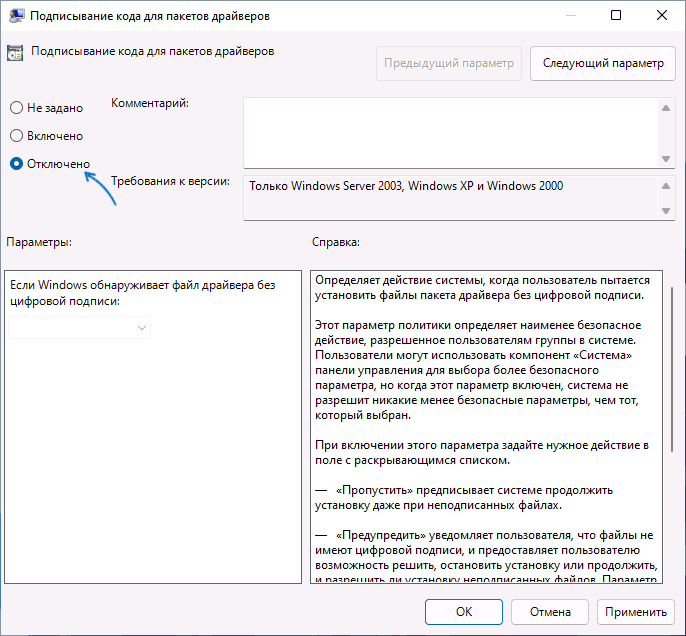
Task: Click the title bar window icon
Action: tap(17, 16)
